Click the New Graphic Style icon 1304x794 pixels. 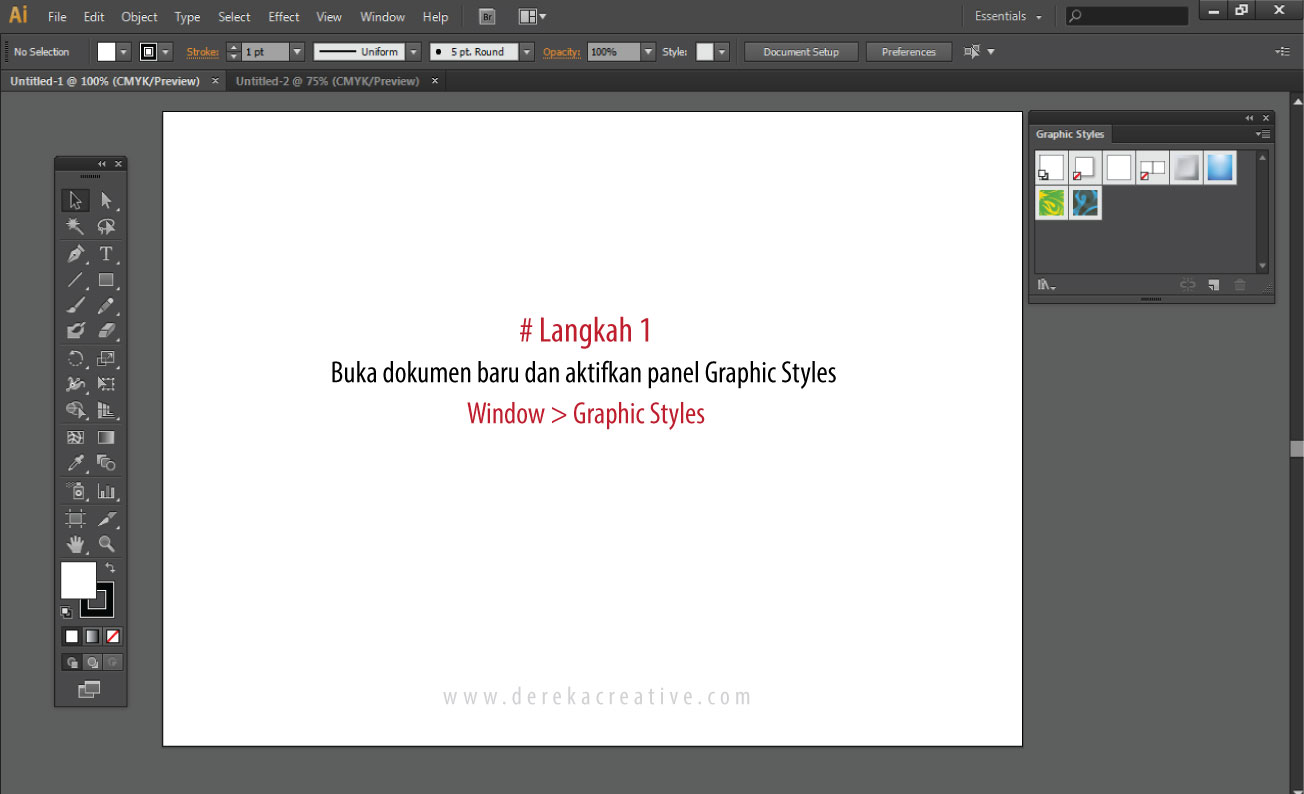point(1213,285)
